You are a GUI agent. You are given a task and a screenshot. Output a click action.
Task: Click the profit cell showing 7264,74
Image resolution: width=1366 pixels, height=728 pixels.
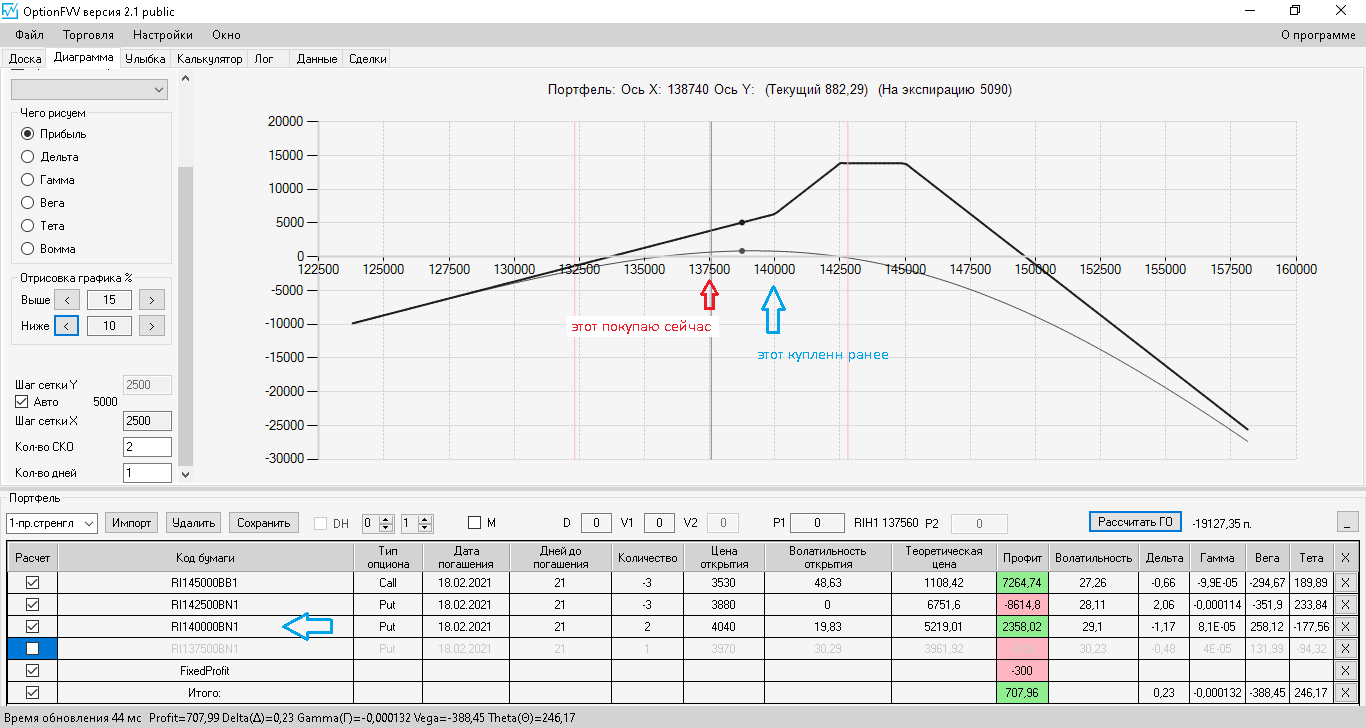(1021, 582)
